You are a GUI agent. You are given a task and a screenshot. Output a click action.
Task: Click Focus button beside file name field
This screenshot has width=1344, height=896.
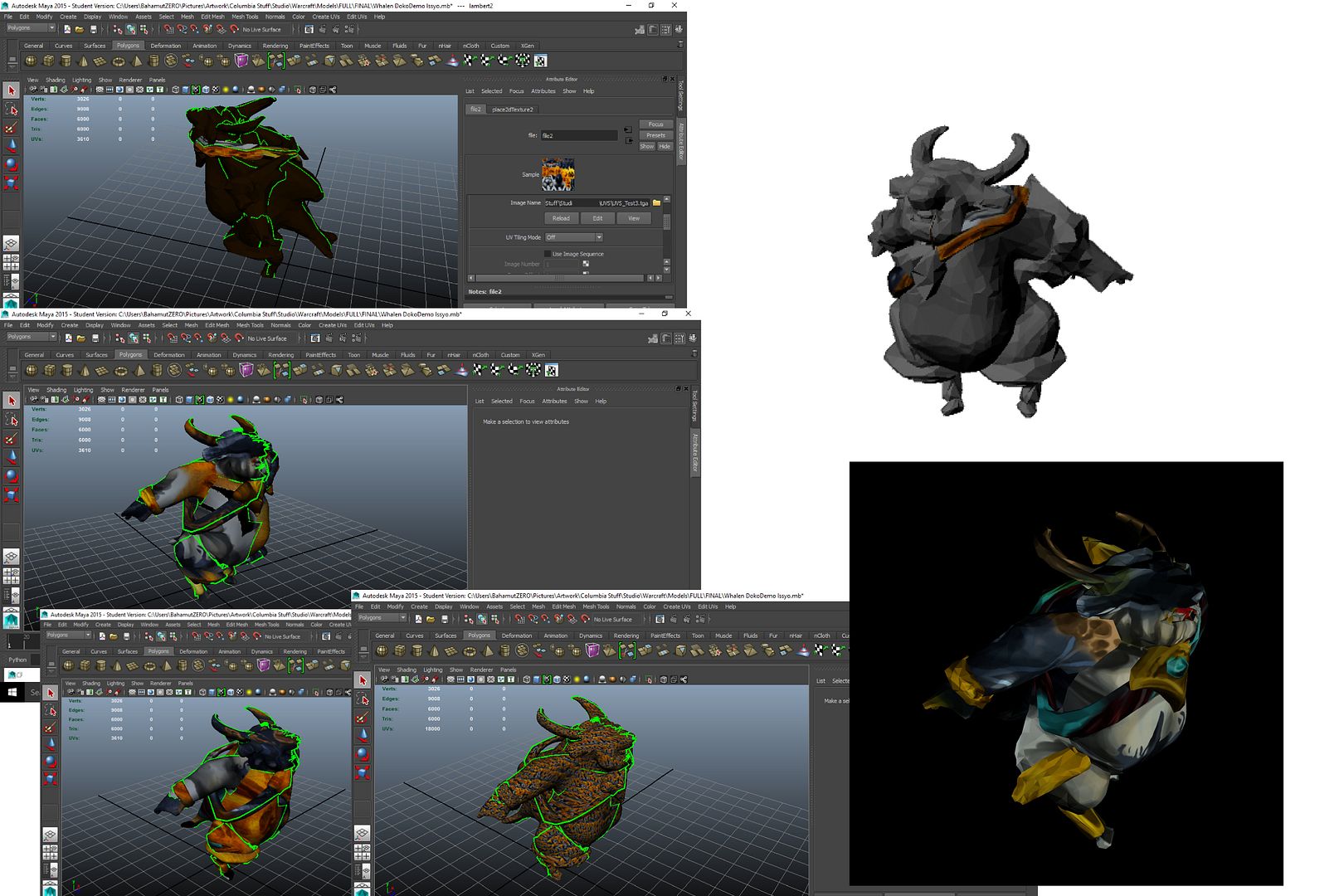pyautogui.click(x=655, y=124)
